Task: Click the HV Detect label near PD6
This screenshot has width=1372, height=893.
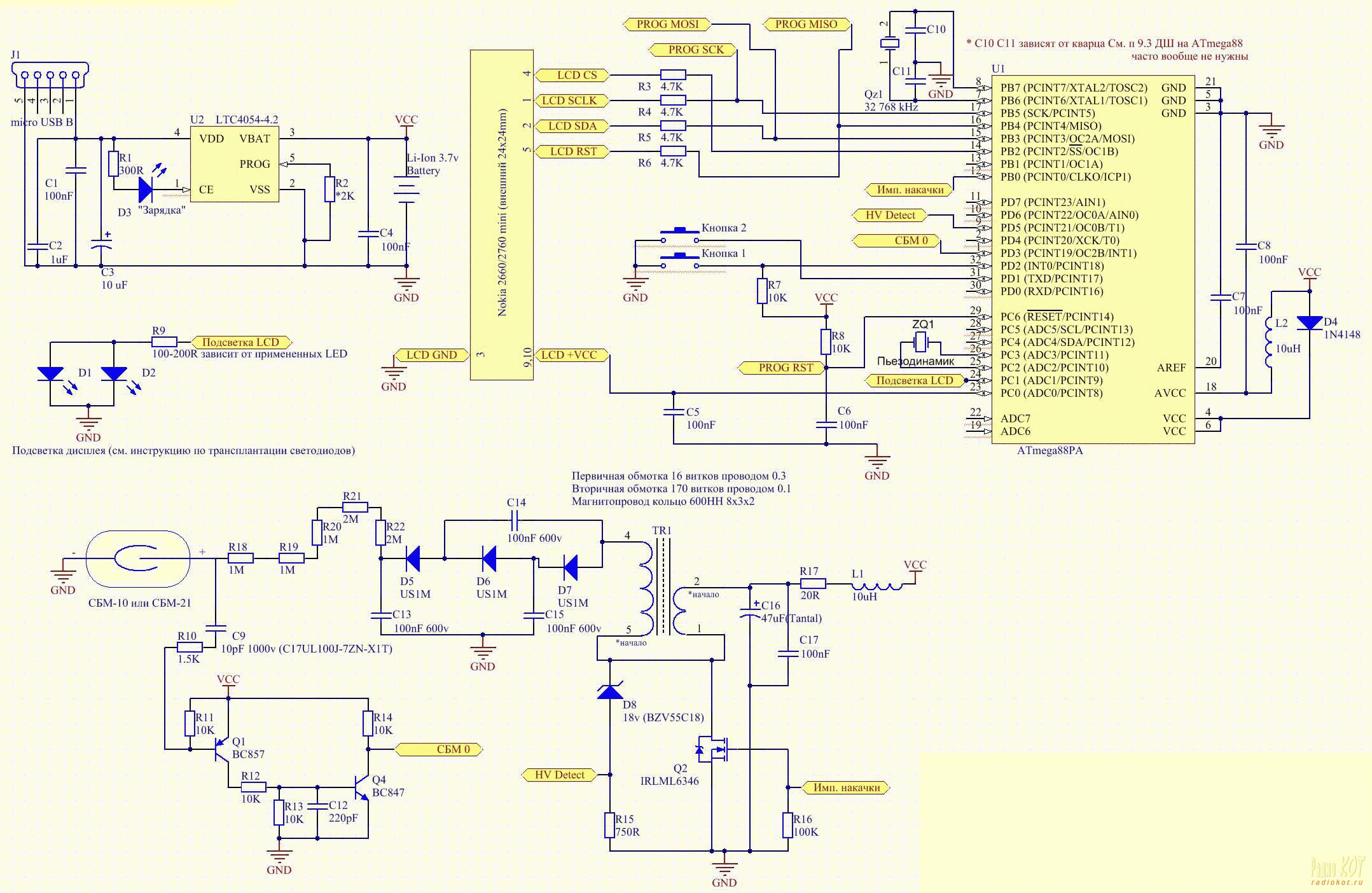Action: [x=890, y=215]
